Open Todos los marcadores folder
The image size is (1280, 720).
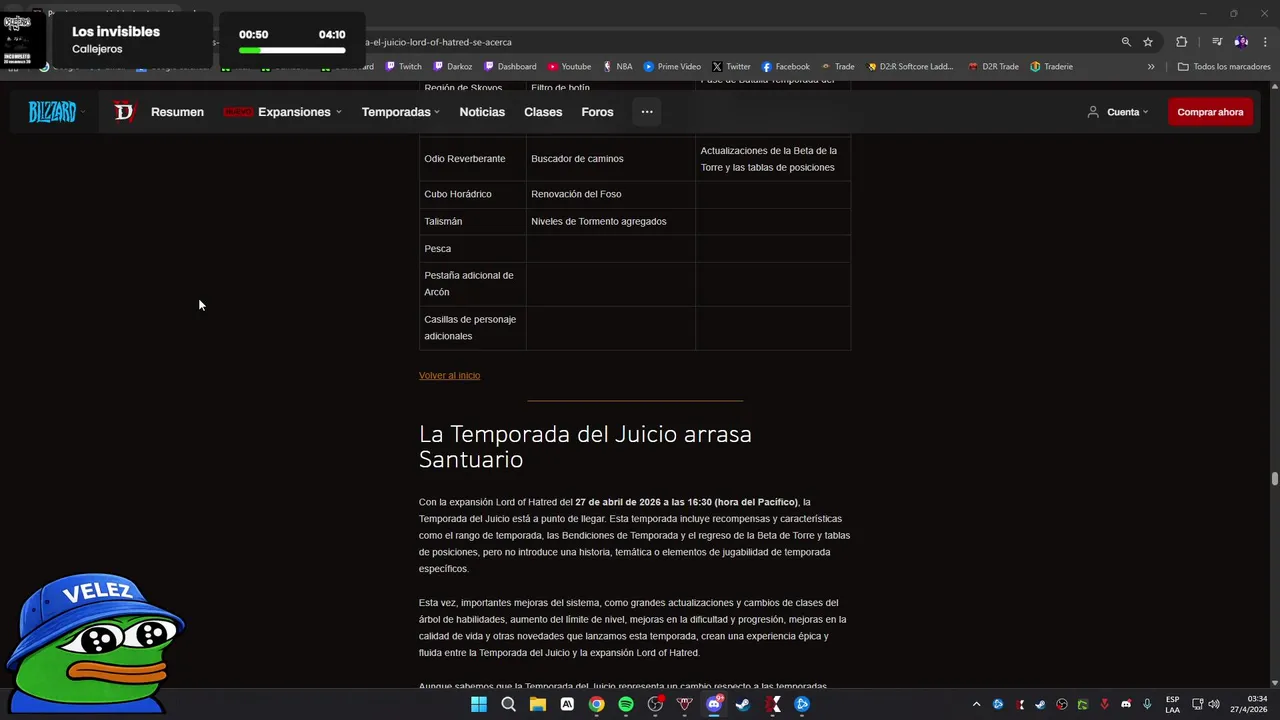click(1224, 67)
